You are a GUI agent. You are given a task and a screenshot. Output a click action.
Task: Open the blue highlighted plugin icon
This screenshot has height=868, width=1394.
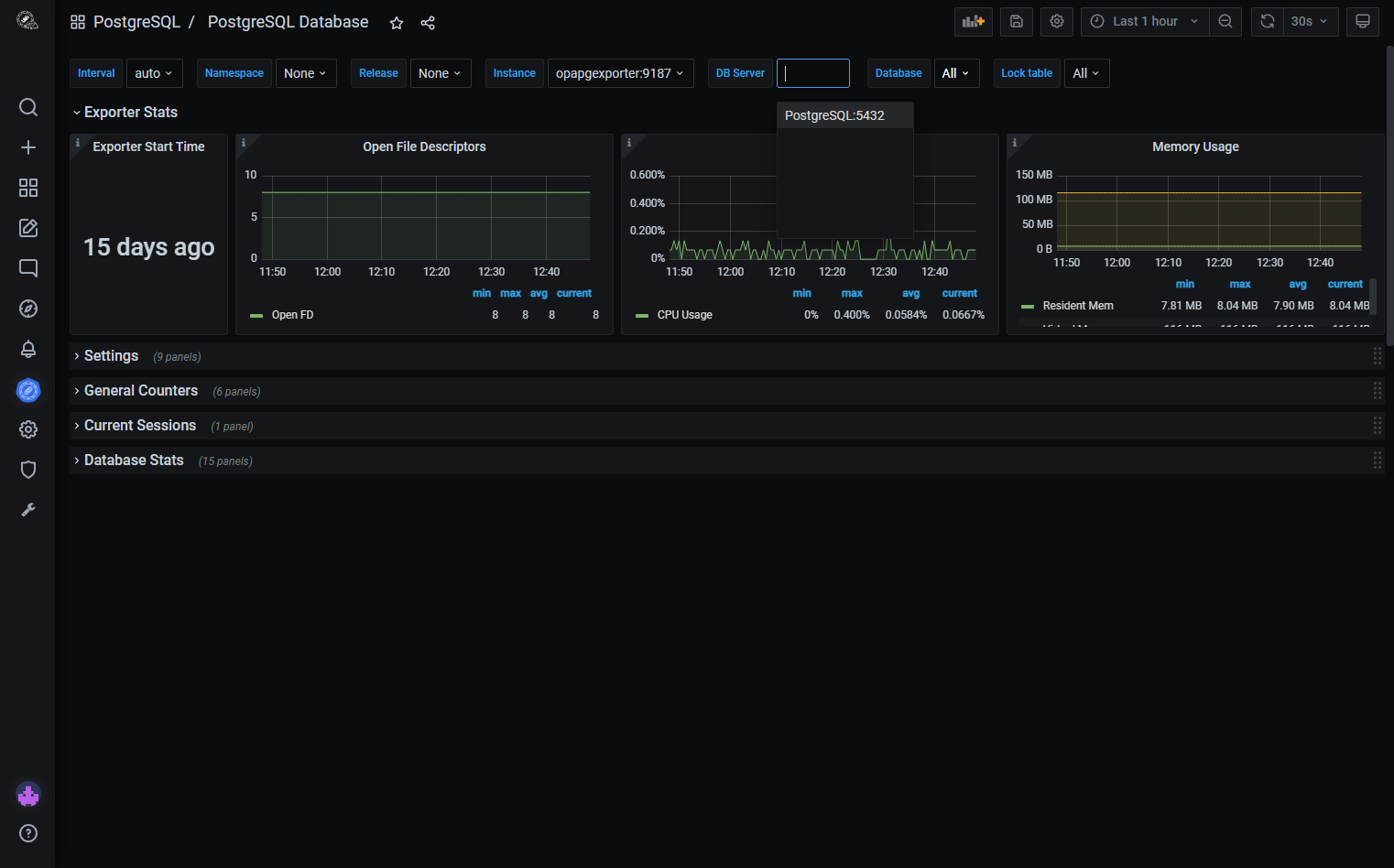point(28,391)
